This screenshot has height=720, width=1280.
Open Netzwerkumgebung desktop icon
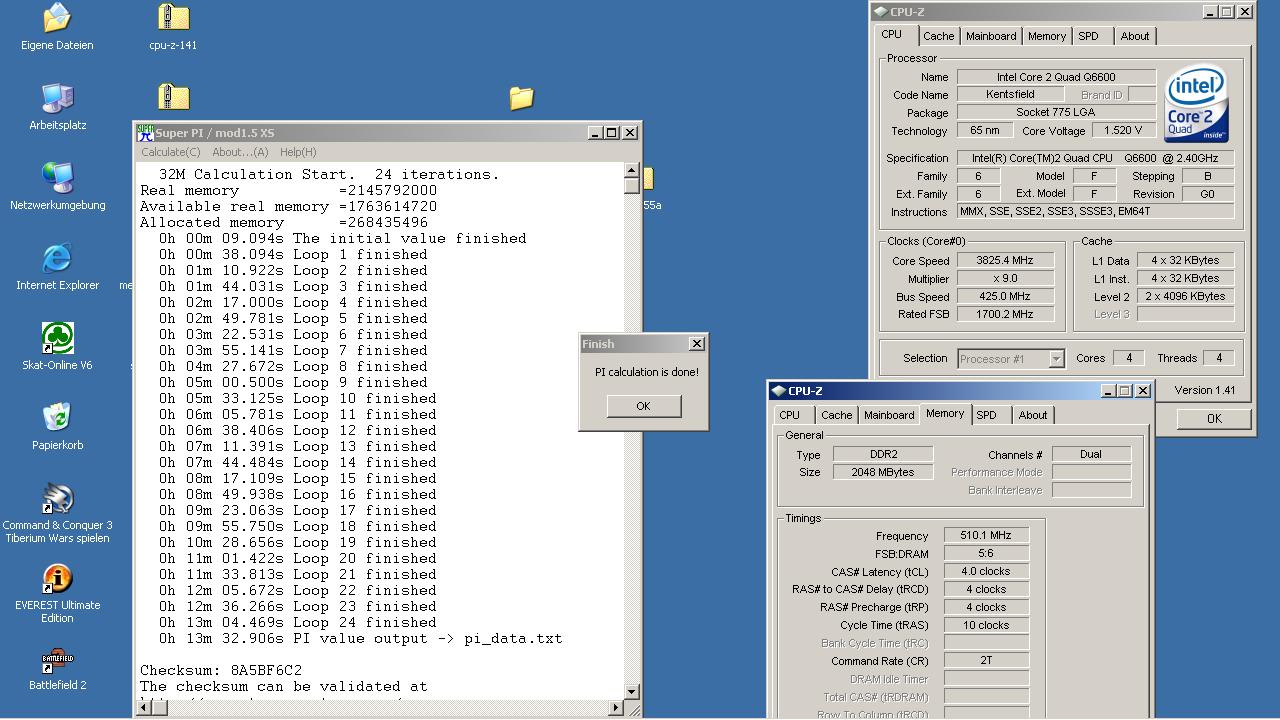[x=57, y=187]
